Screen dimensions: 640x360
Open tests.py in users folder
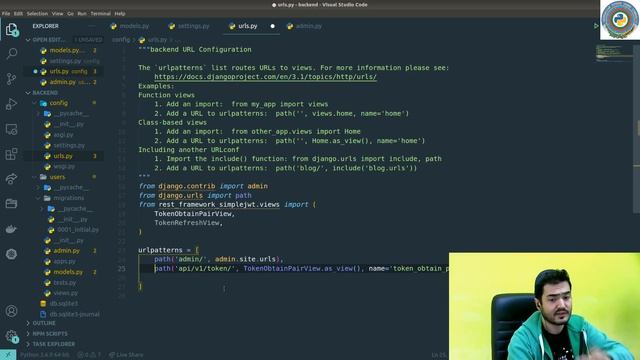63,282
